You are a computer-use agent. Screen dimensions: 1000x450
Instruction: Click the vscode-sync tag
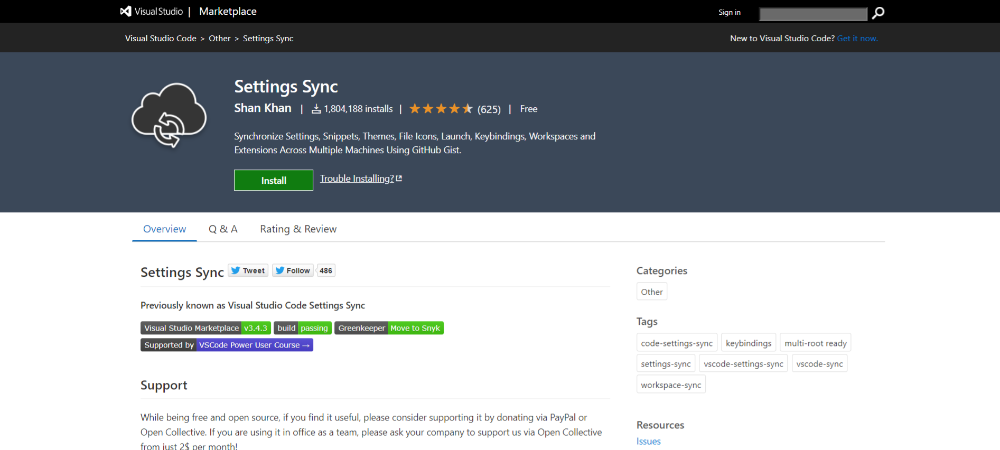point(820,364)
